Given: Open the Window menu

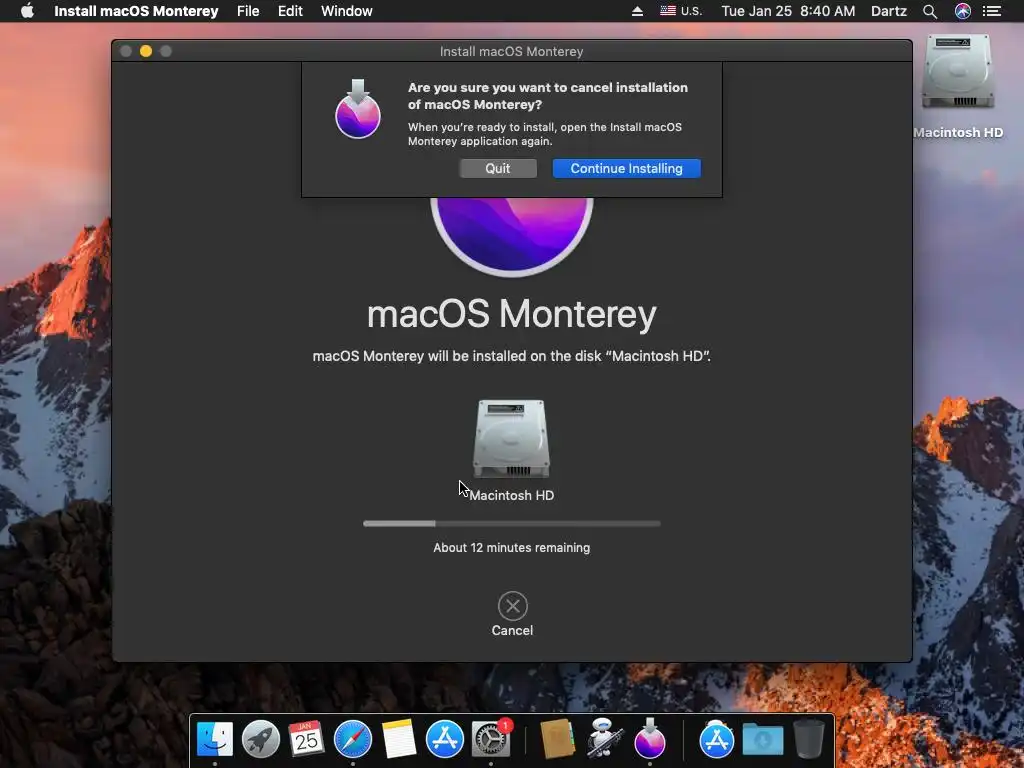Looking at the screenshot, I should click(x=347, y=11).
